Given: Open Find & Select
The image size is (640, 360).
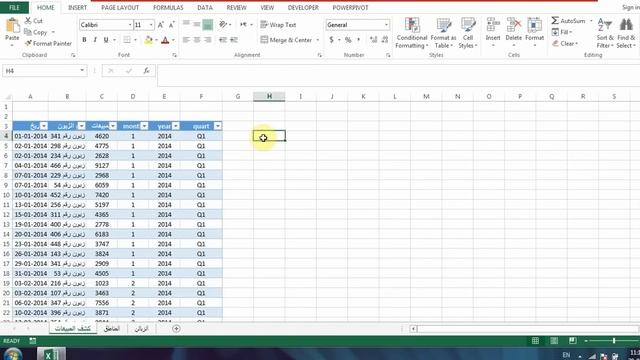Looking at the screenshot, I should 626,33.
